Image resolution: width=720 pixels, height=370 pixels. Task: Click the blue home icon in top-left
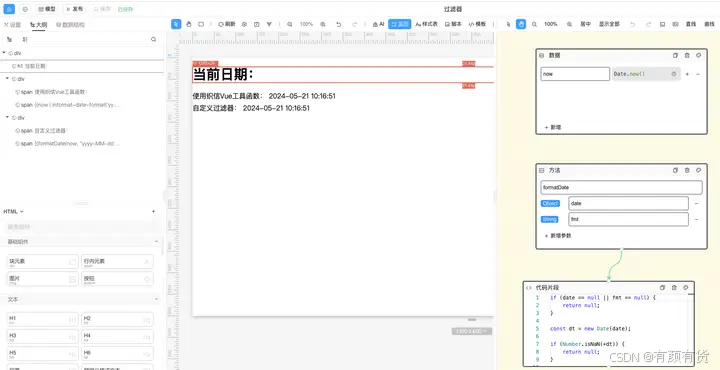click(x=9, y=9)
